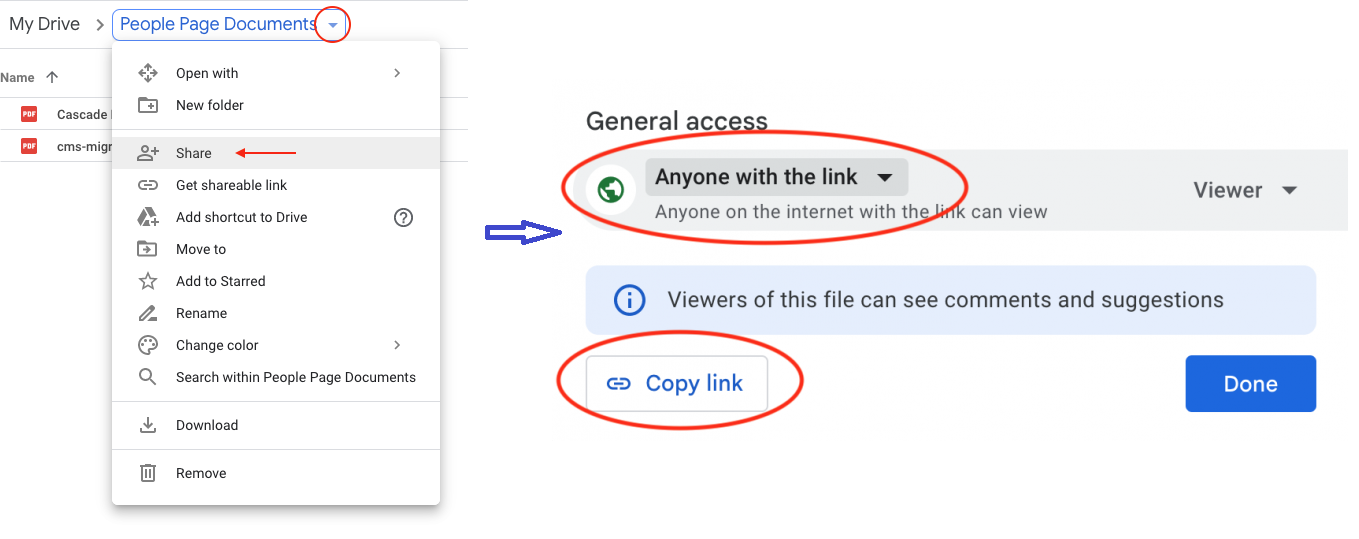
Task: Open the People Page Documents folder dropdown arrow
Action: point(333,25)
